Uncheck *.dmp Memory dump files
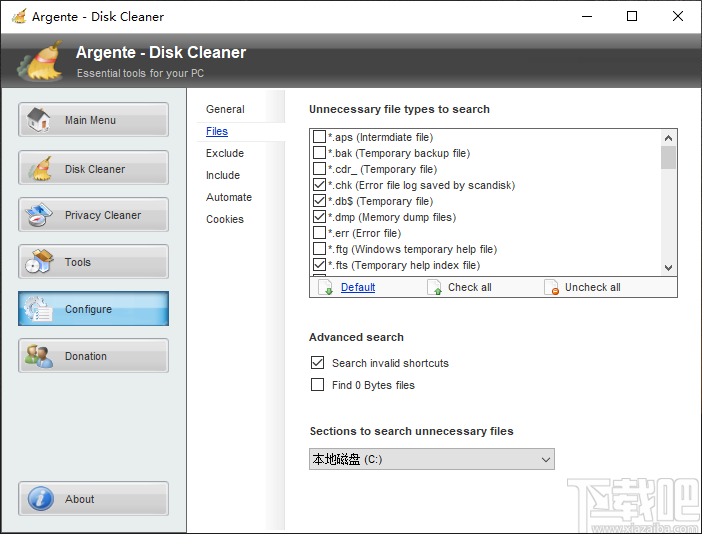The width and height of the screenshot is (702, 534). (x=319, y=217)
